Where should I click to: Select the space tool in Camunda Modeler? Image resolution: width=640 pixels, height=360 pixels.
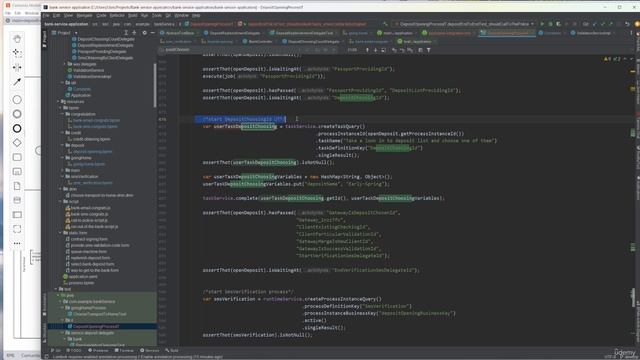(17, 67)
